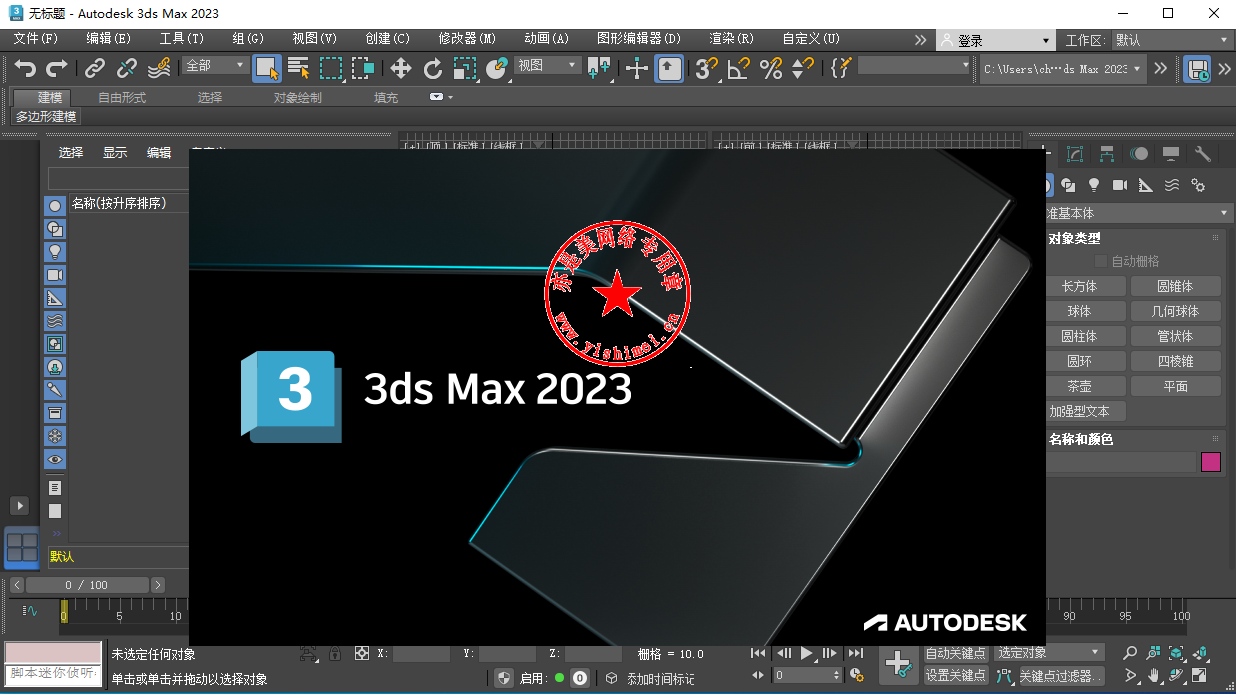Select the Link (chain) tool

click(95, 68)
